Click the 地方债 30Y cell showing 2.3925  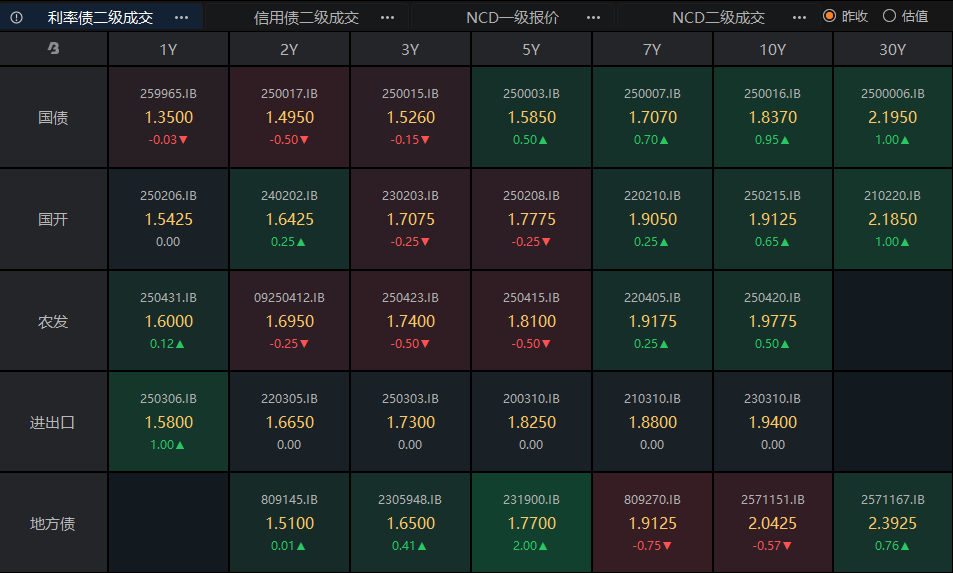pyautogui.click(x=893, y=523)
